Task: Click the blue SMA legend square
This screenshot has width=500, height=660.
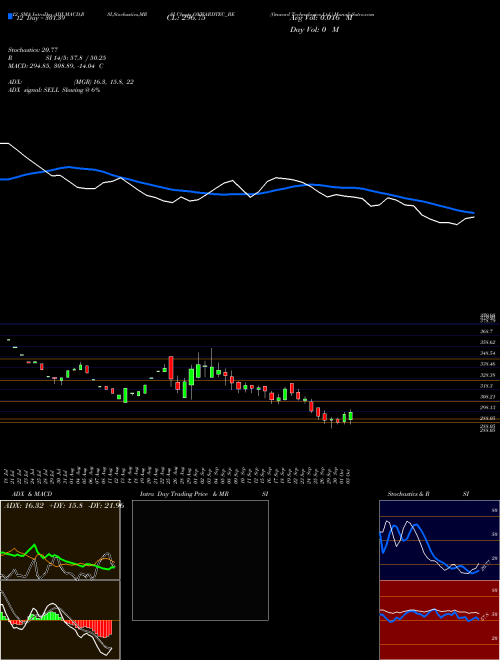Action: (11, 16)
